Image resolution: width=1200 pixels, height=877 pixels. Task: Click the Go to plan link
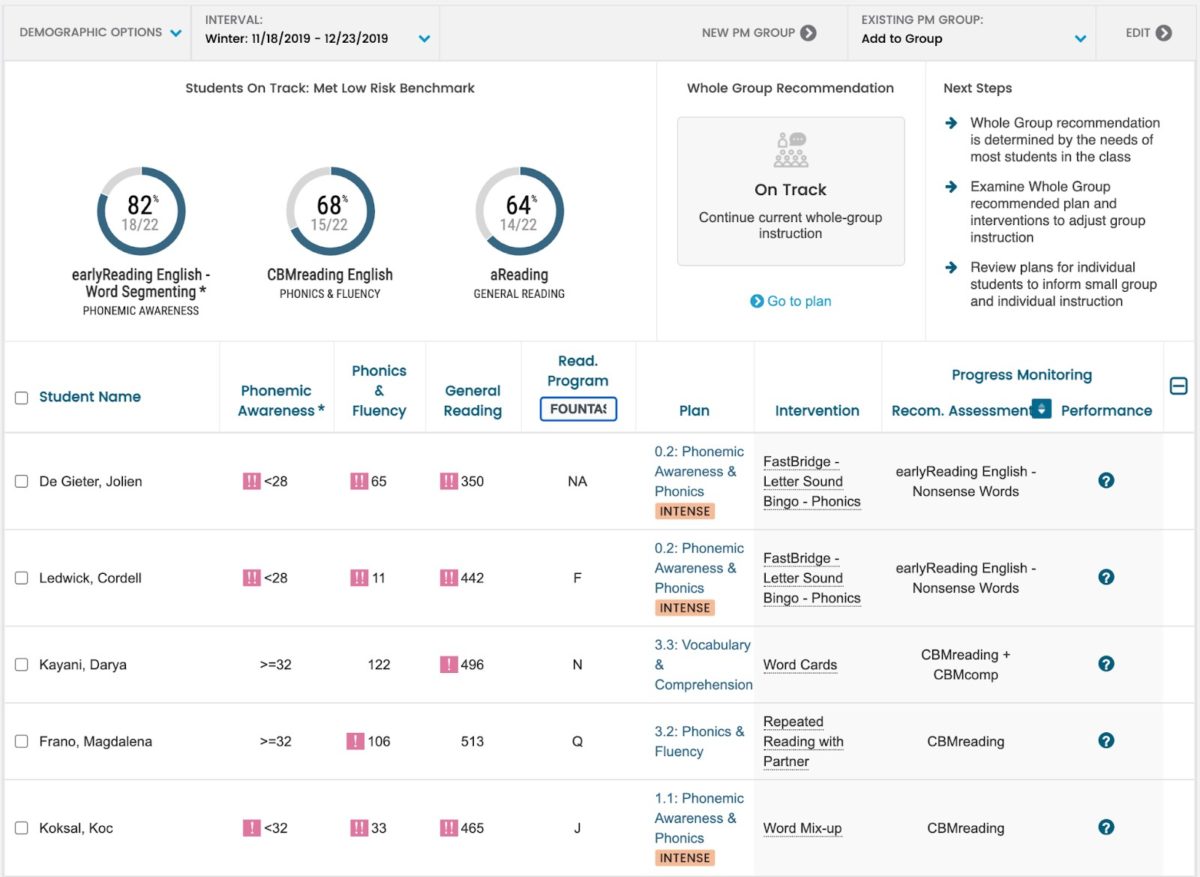click(x=790, y=300)
